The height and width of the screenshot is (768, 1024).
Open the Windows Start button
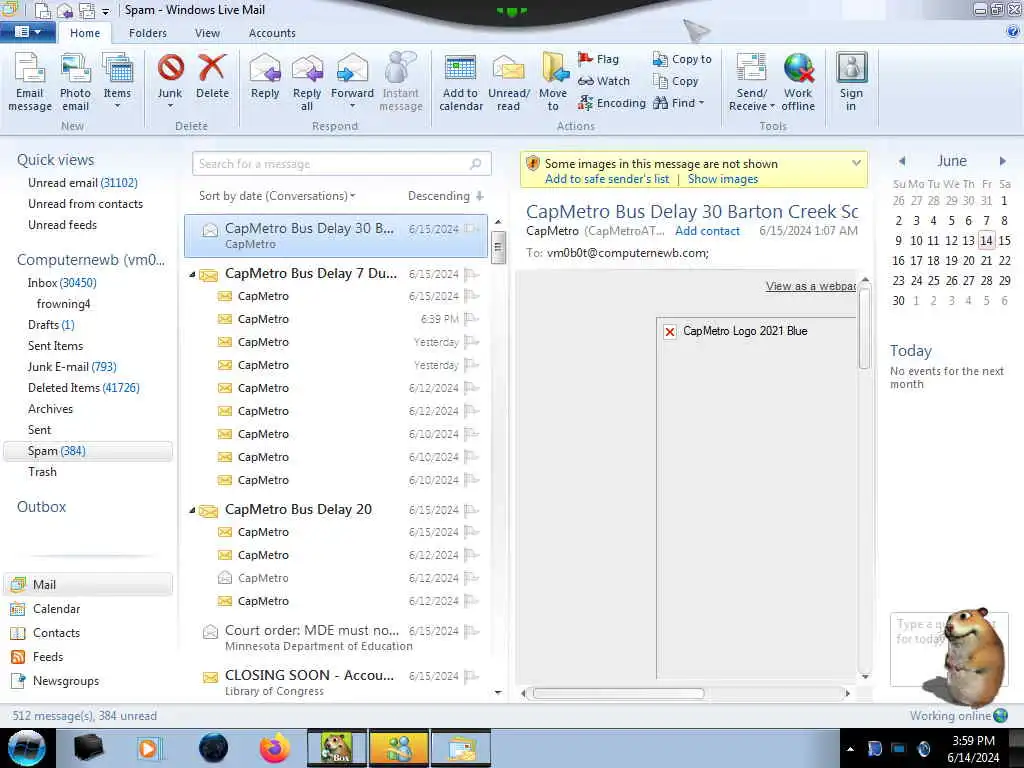[27, 748]
